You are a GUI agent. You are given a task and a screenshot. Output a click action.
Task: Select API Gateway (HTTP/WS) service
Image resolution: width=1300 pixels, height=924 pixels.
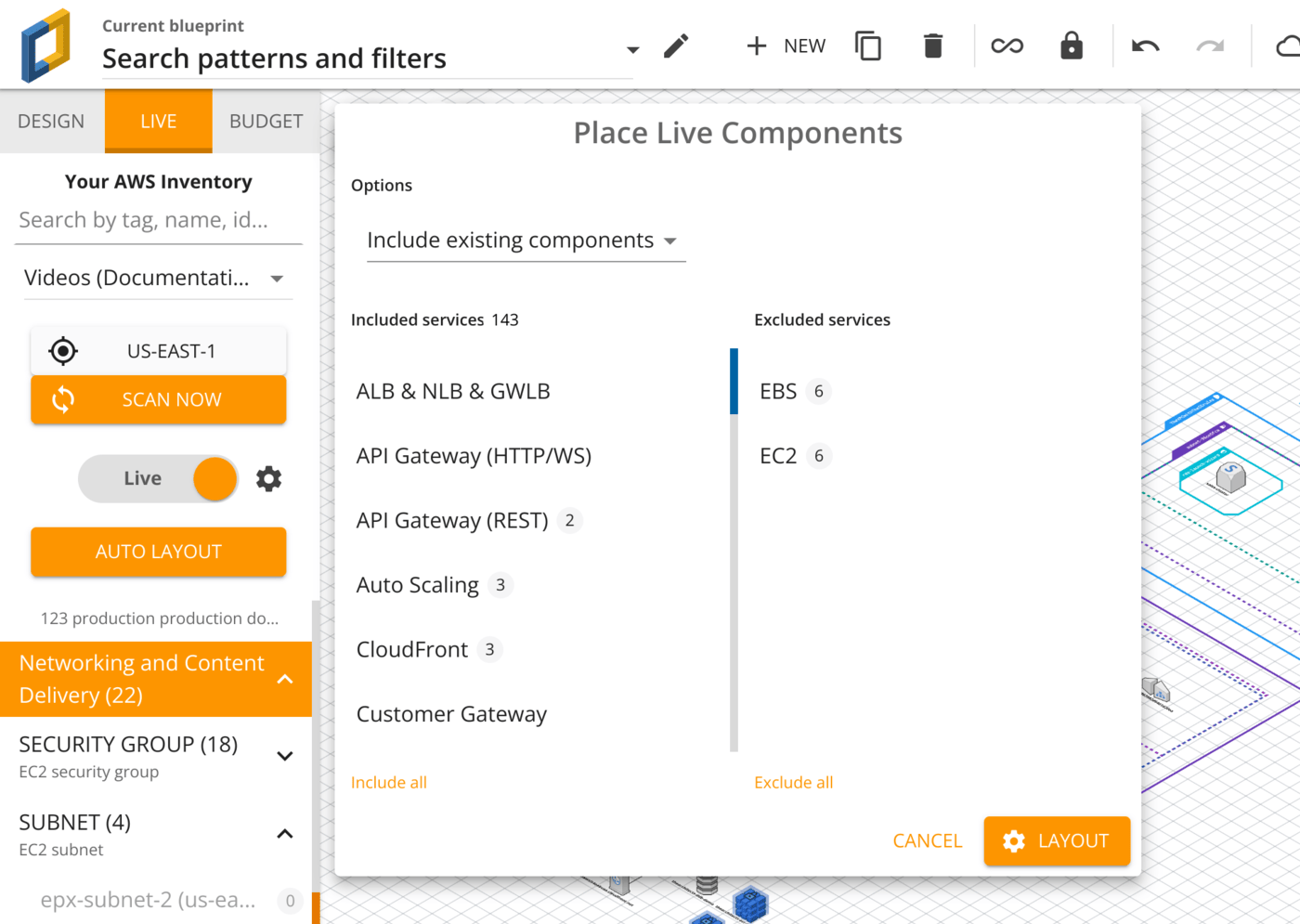tap(474, 456)
